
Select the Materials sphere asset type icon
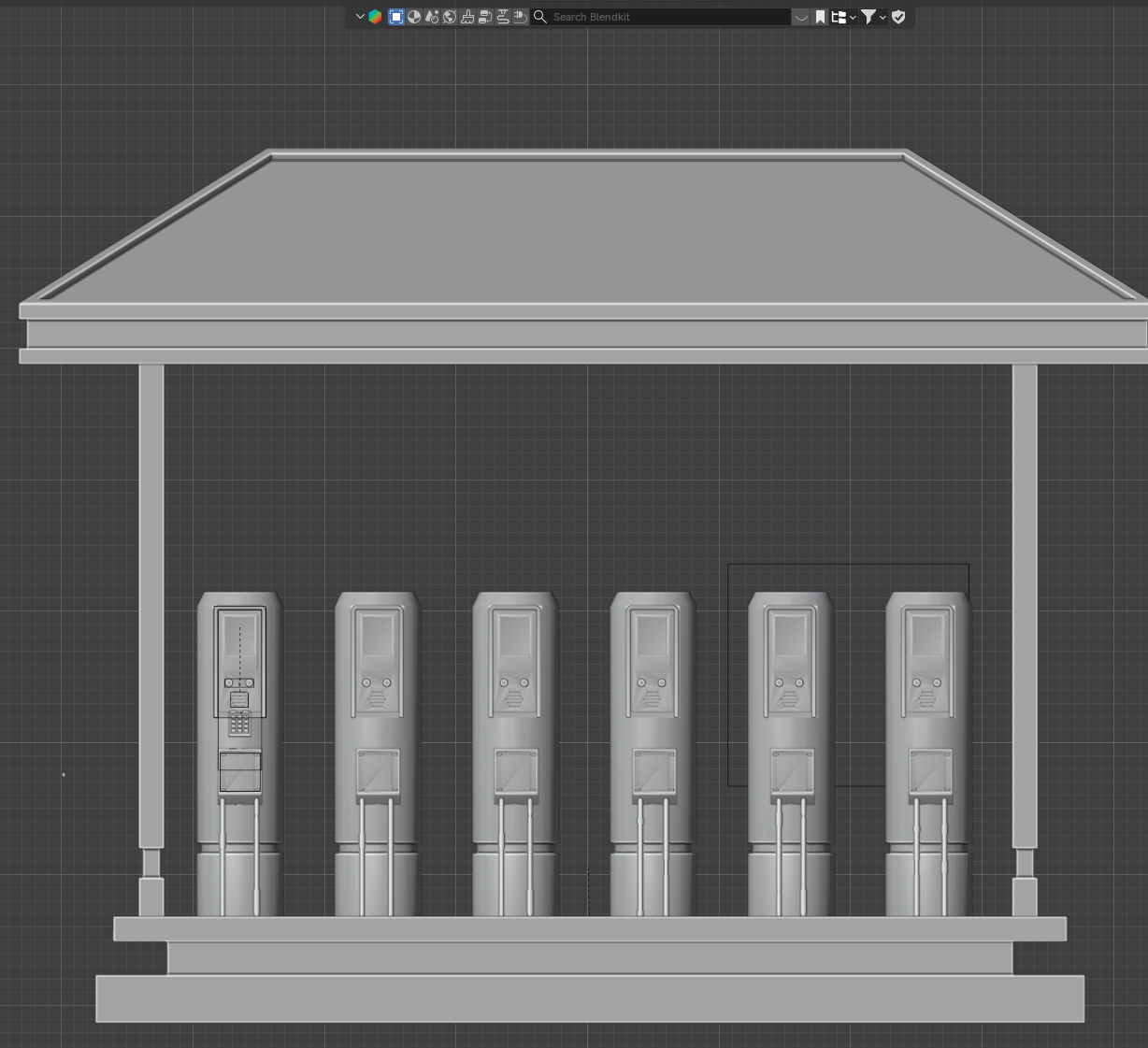point(414,17)
